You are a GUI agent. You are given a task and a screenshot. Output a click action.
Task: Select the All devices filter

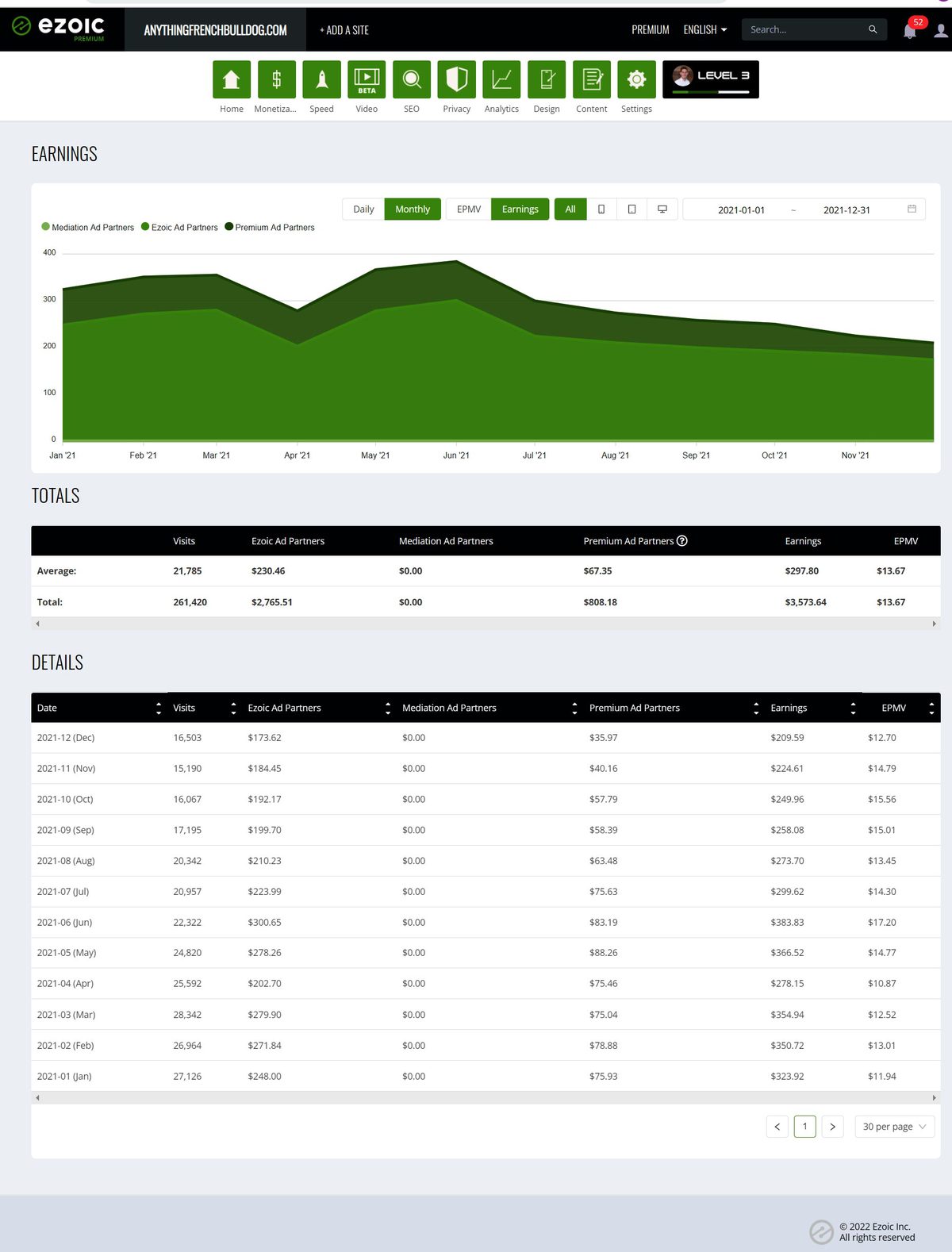[570, 209]
